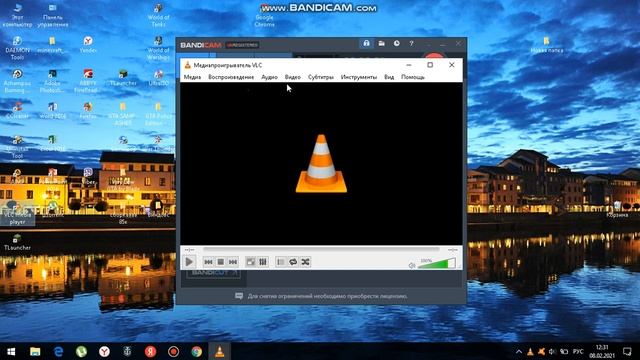This screenshot has height=360, width=640.
Task: Open the Помощь menu
Action: (x=413, y=77)
